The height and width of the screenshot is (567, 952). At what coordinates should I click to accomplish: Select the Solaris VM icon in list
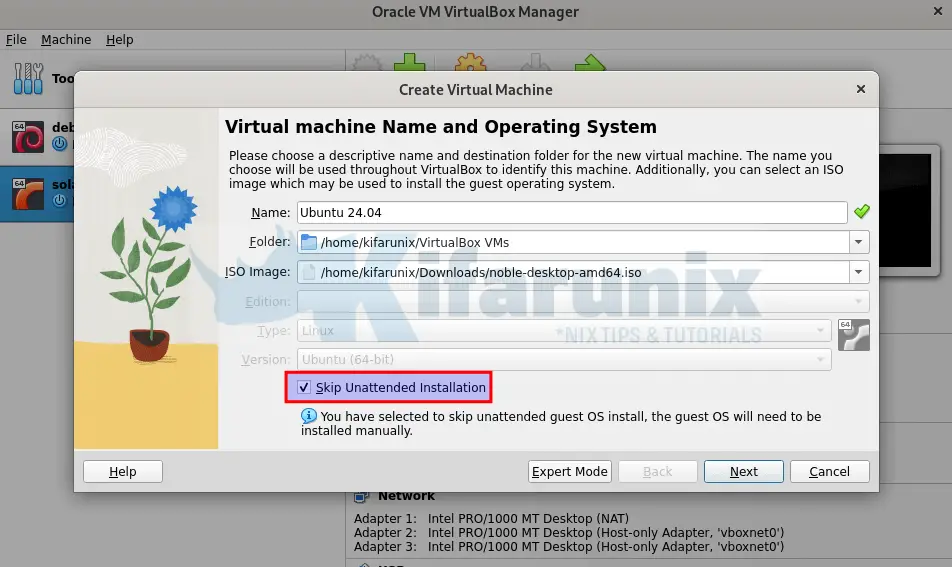(x=28, y=194)
